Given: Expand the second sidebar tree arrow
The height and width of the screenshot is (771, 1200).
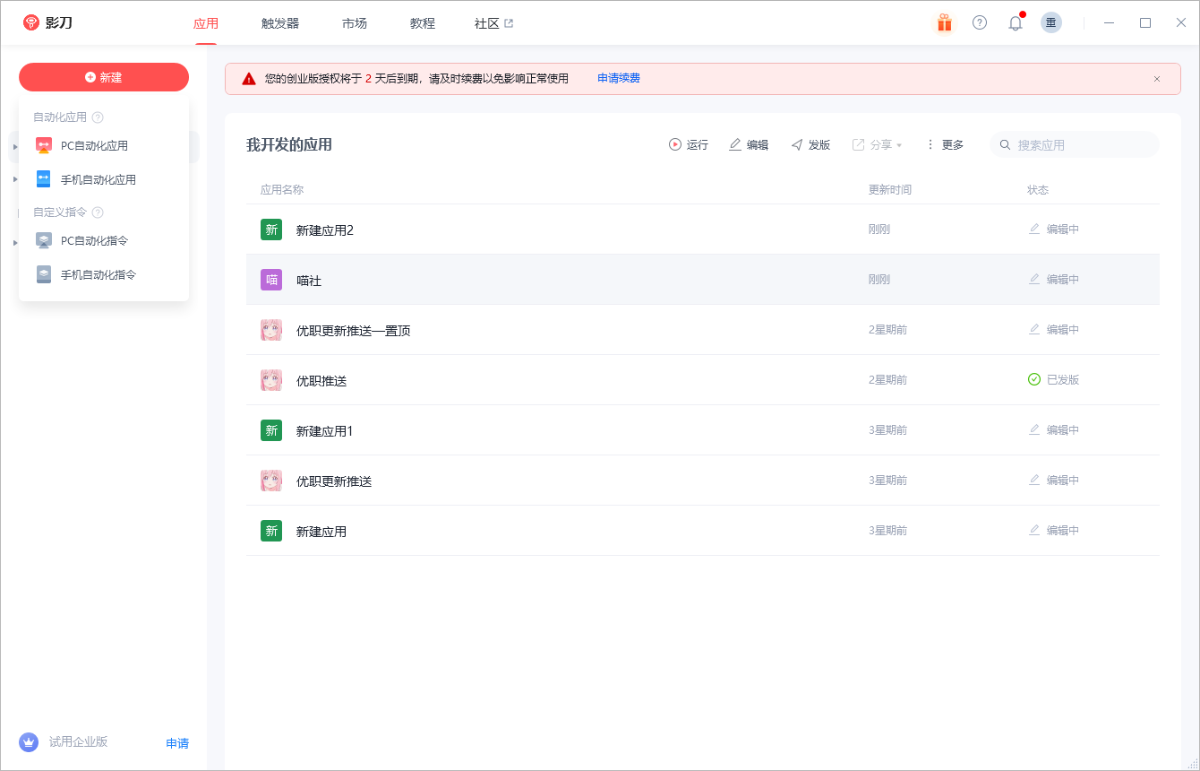Looking at the screenshot, I should (15, 180).
